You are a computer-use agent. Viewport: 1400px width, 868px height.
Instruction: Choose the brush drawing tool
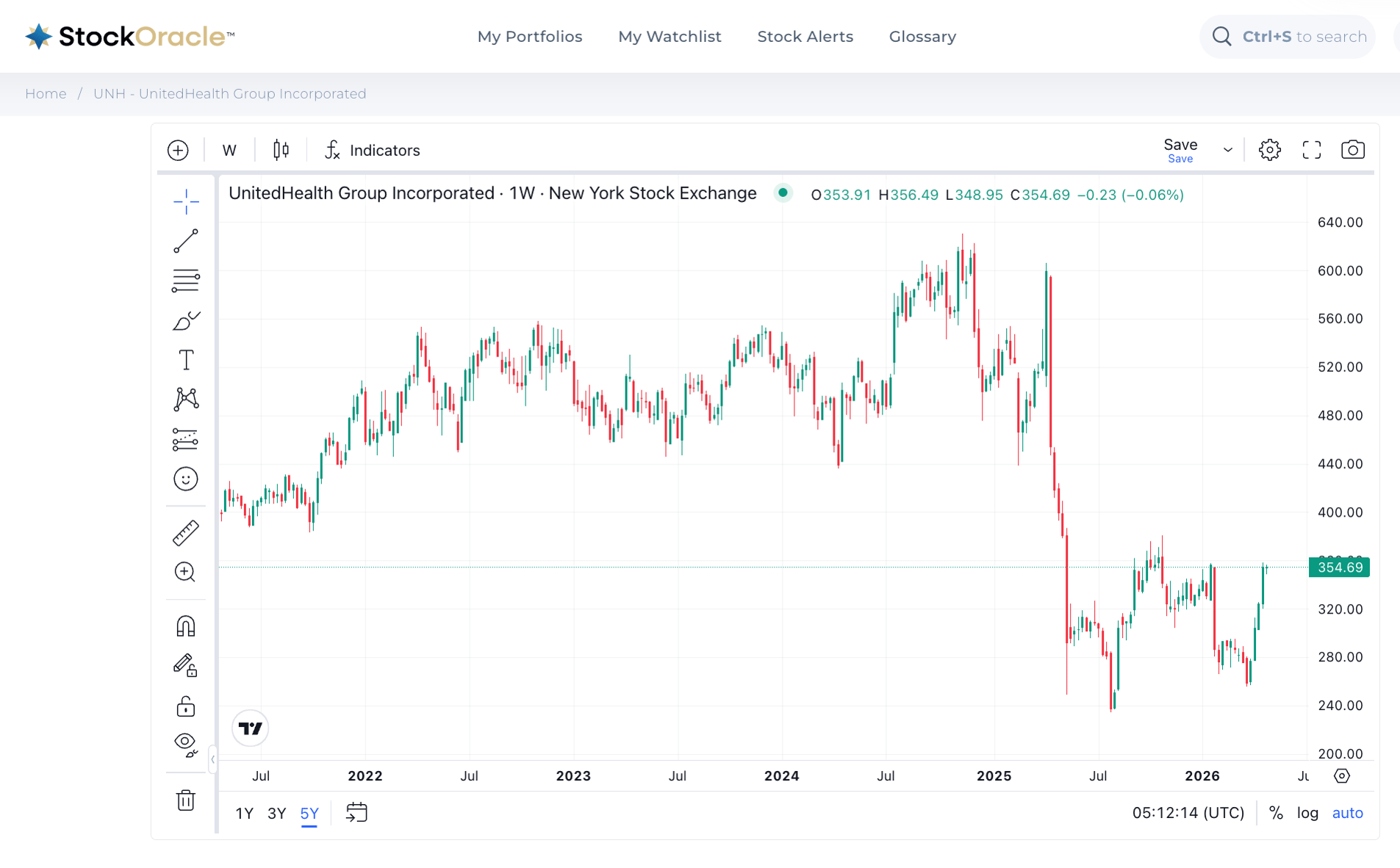(x=185, y=321)
